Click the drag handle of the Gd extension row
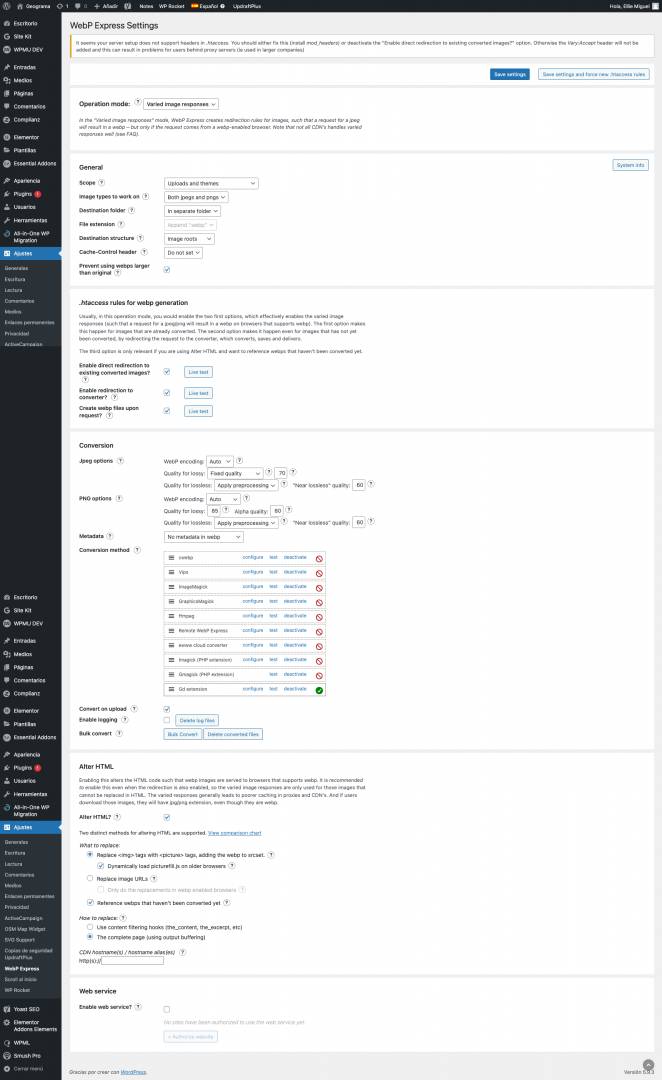Viewport: 662px width, 1080px height. coord(172,689)
